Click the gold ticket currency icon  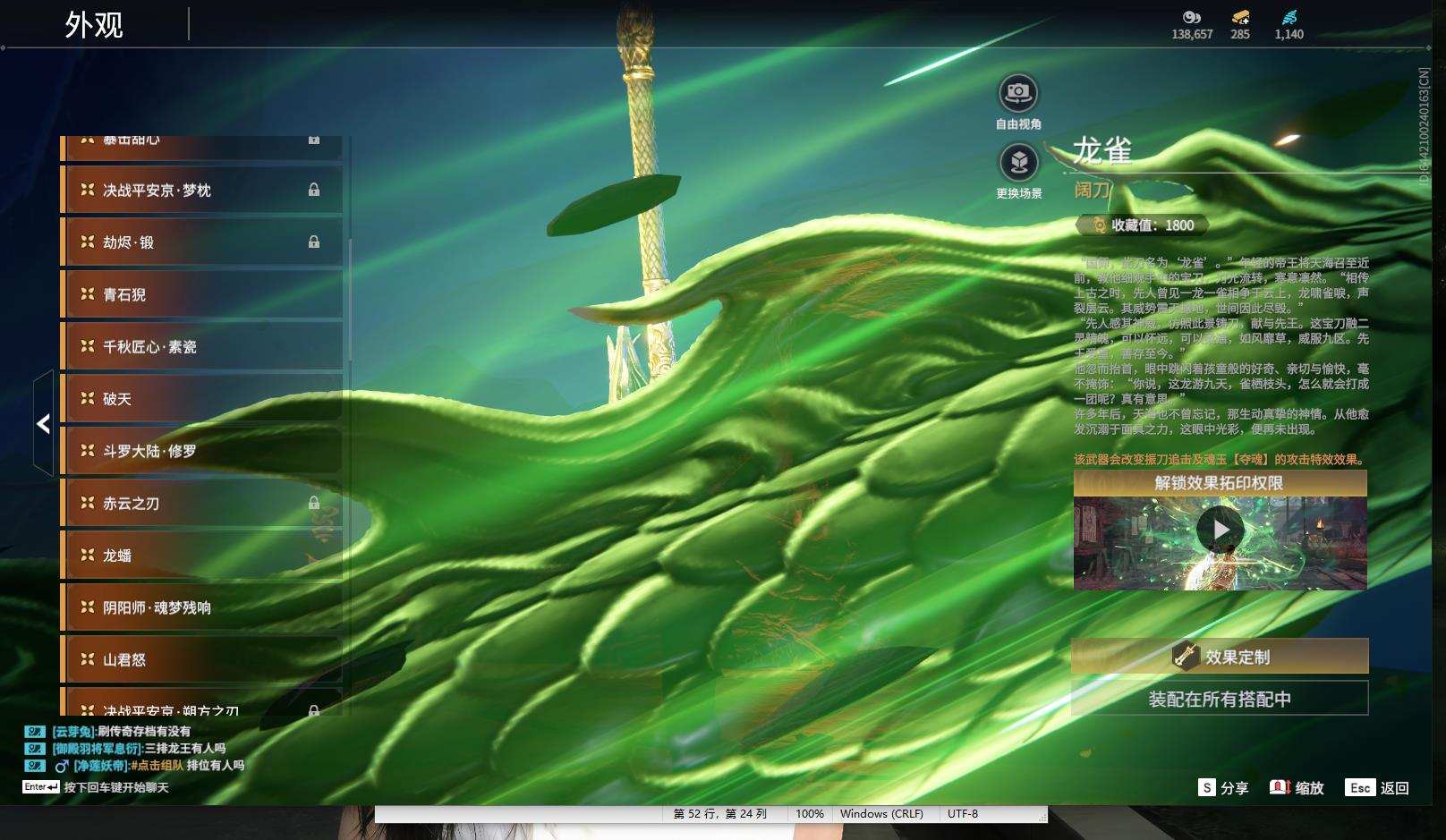tap(1240, 17)
